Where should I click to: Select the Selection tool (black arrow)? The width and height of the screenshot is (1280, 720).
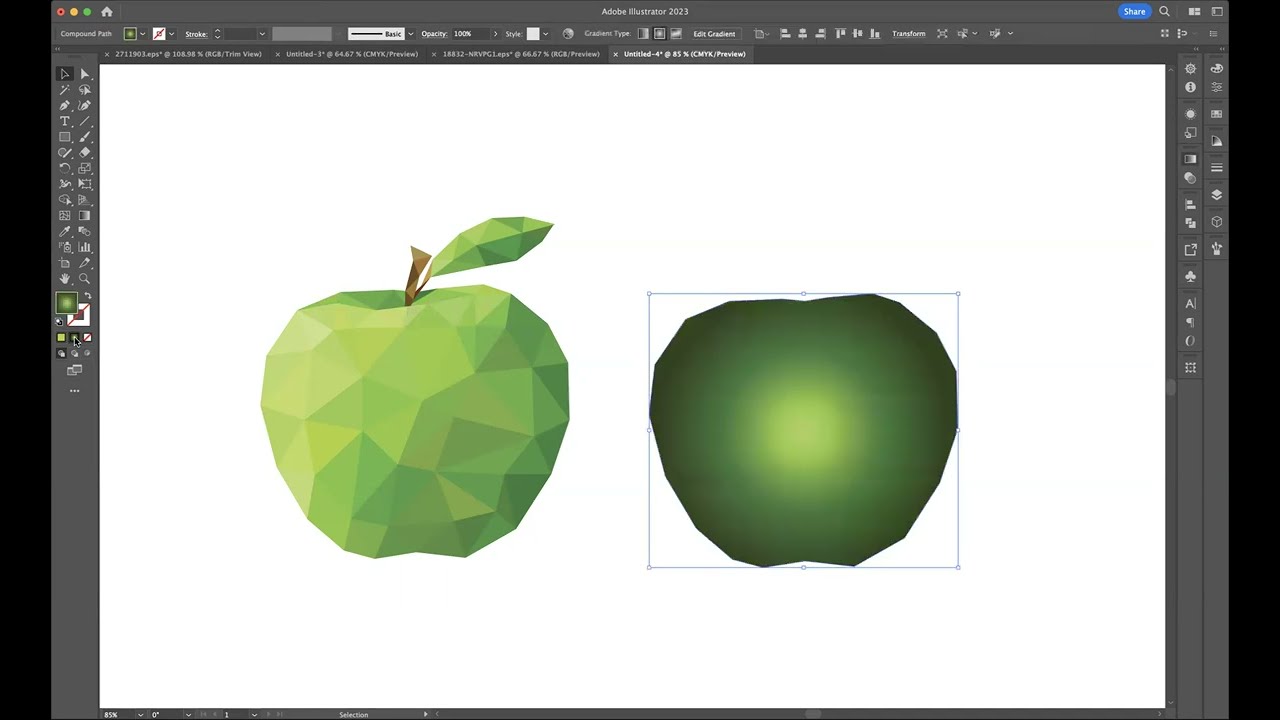point(65,73)
